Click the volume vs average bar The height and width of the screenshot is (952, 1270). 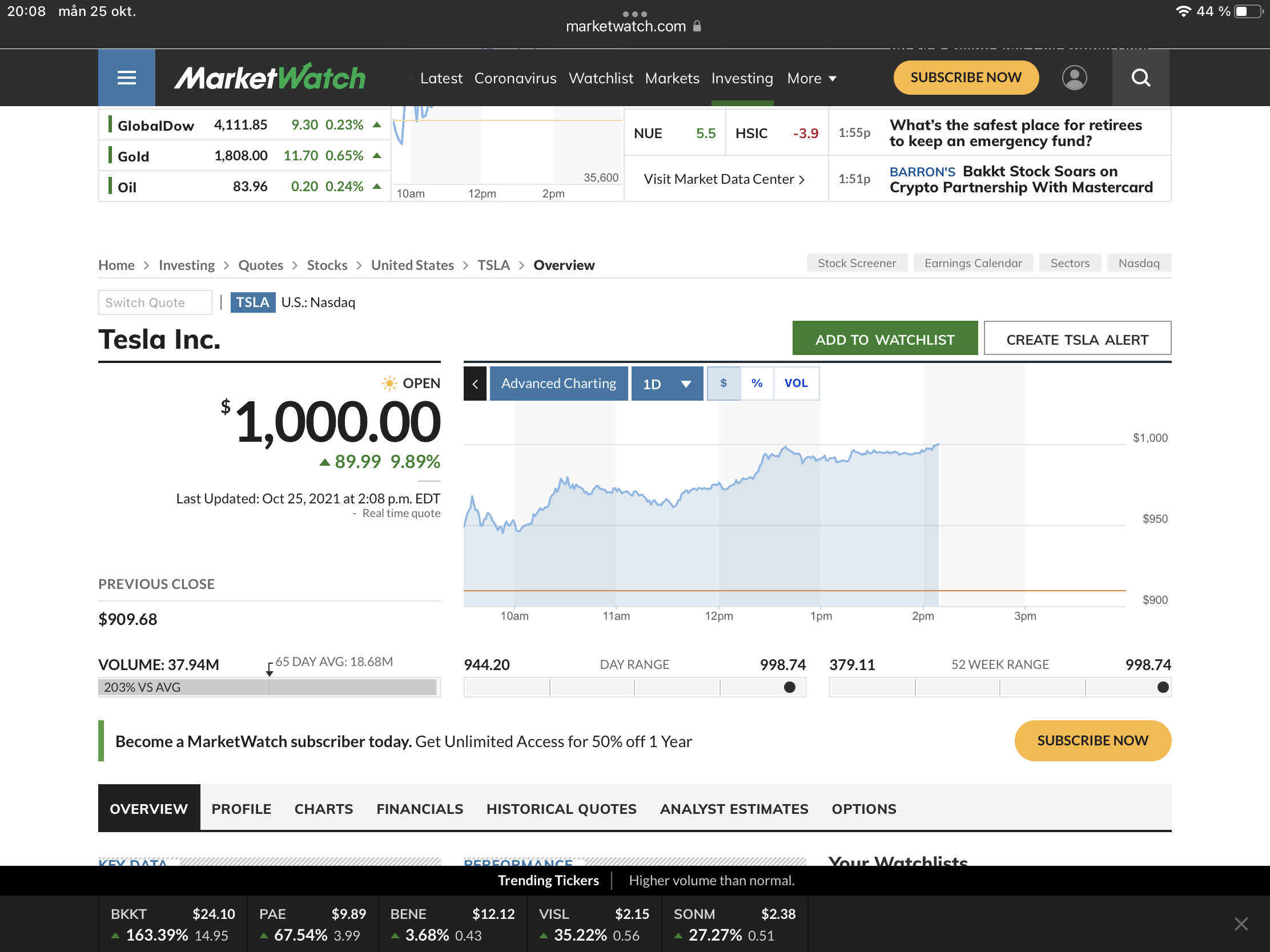[x=270, y=687]
